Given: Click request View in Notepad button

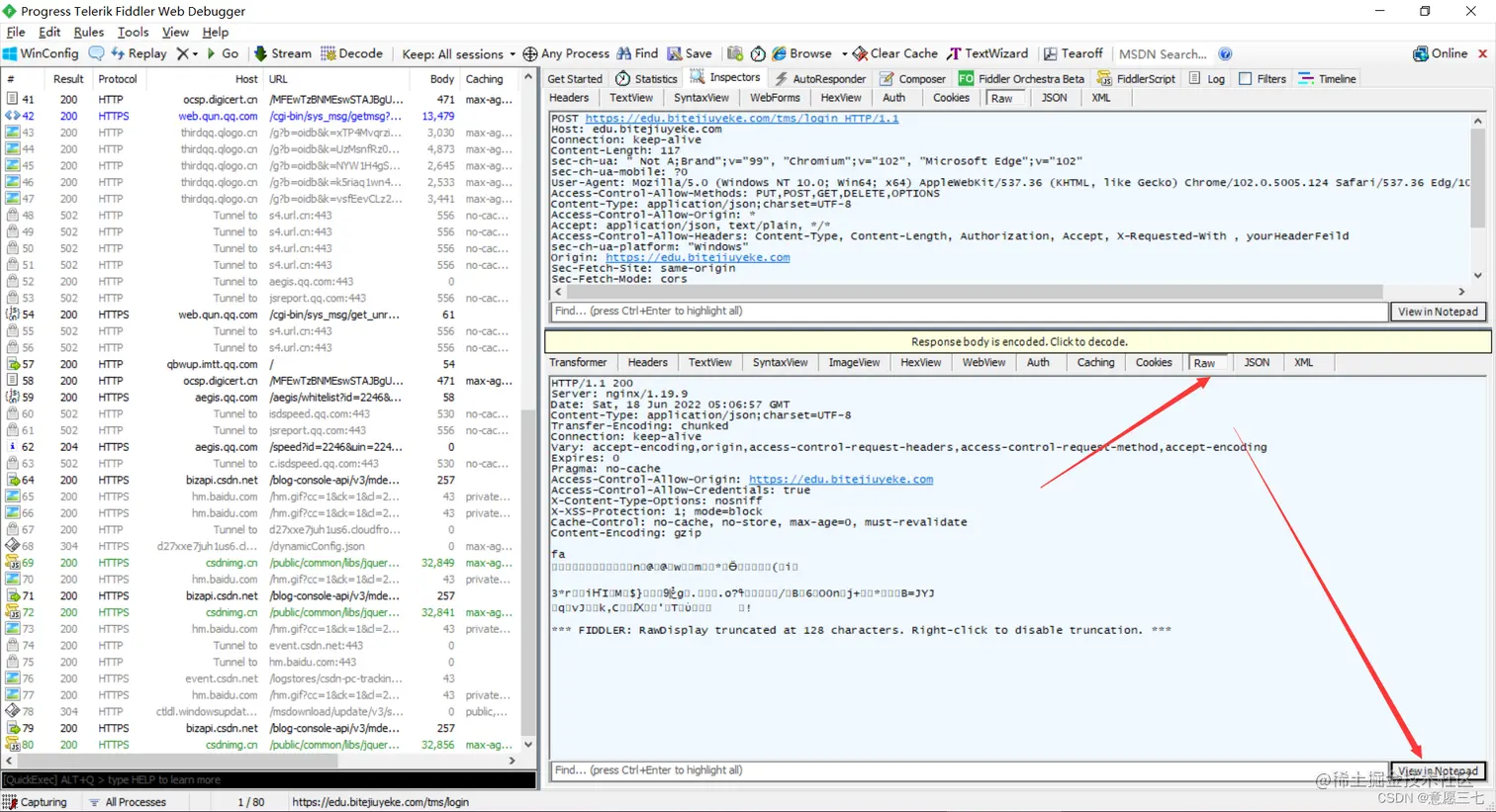Looking at the screenshot, I should (1438, 312).
